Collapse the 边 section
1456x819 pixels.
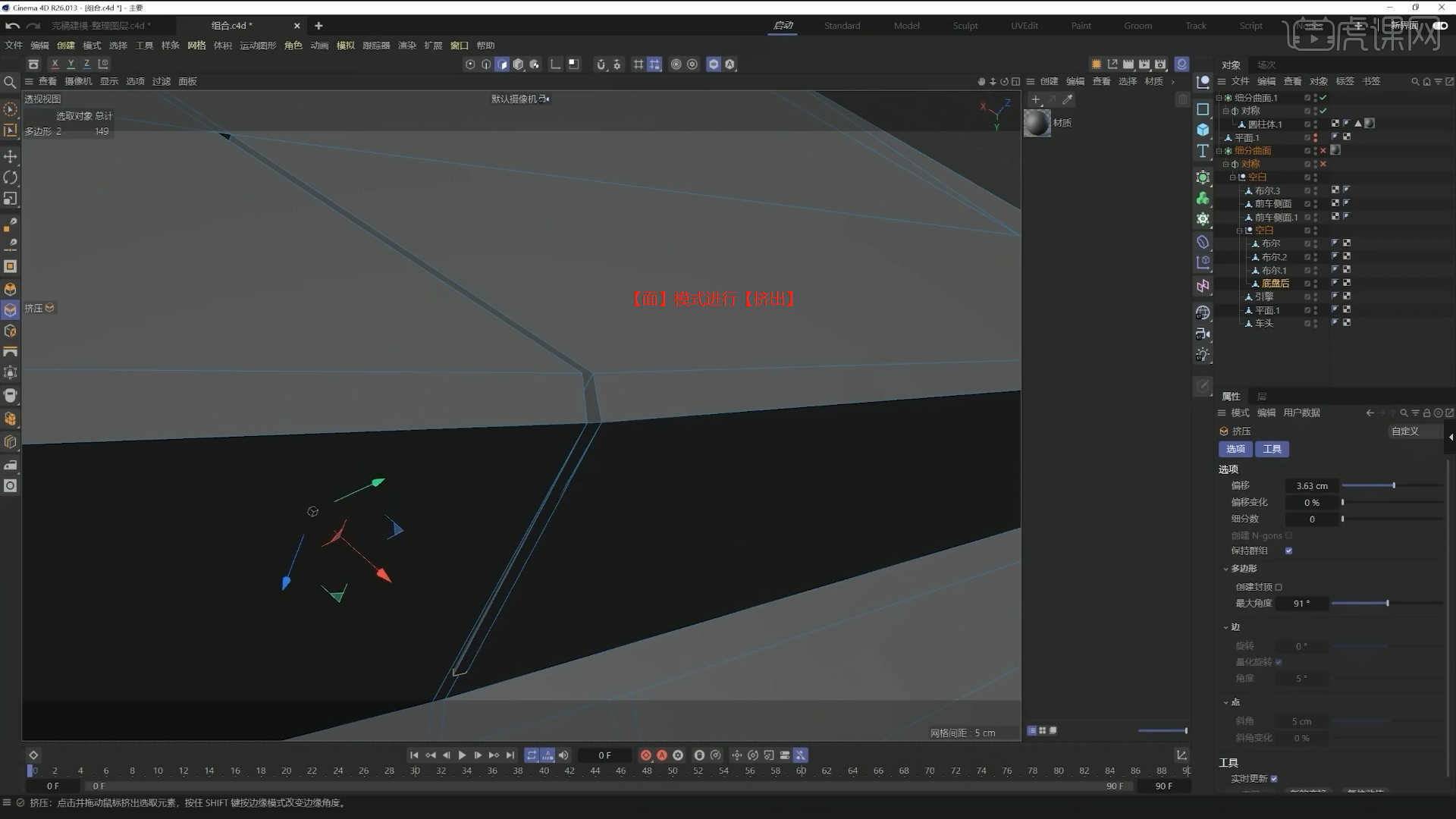tap(1225, 627)
